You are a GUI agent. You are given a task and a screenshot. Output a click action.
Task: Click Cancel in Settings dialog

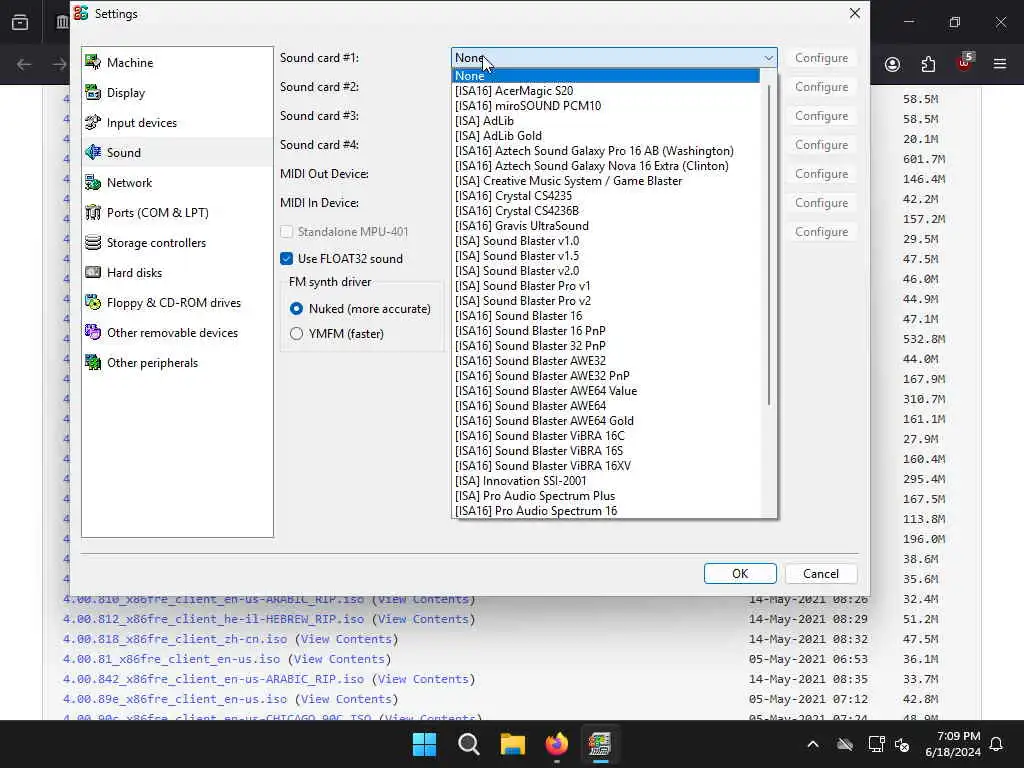(x=821, y=573)
